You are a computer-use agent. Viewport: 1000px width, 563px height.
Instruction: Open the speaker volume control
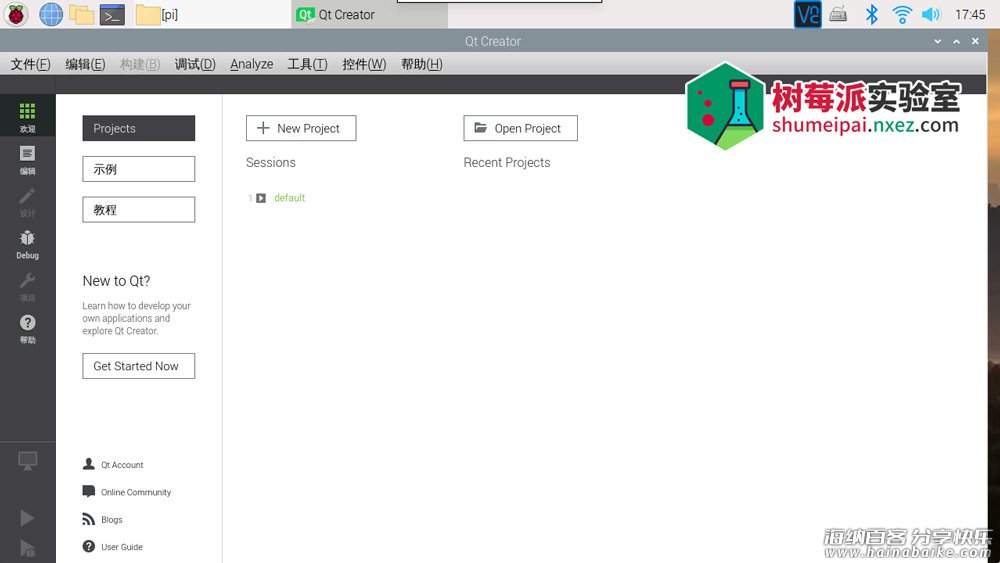coord(931,14)
